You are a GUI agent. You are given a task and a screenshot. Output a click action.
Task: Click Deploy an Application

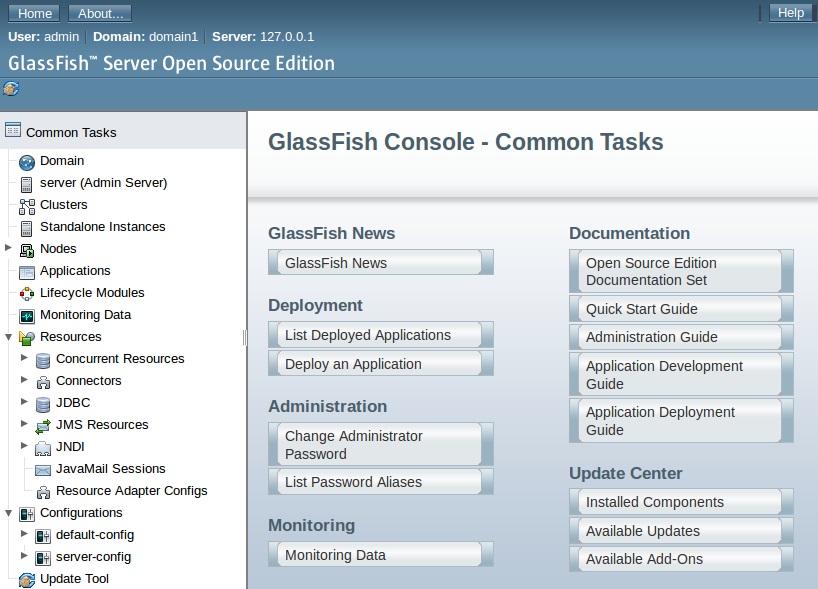[x=381, y=364]
